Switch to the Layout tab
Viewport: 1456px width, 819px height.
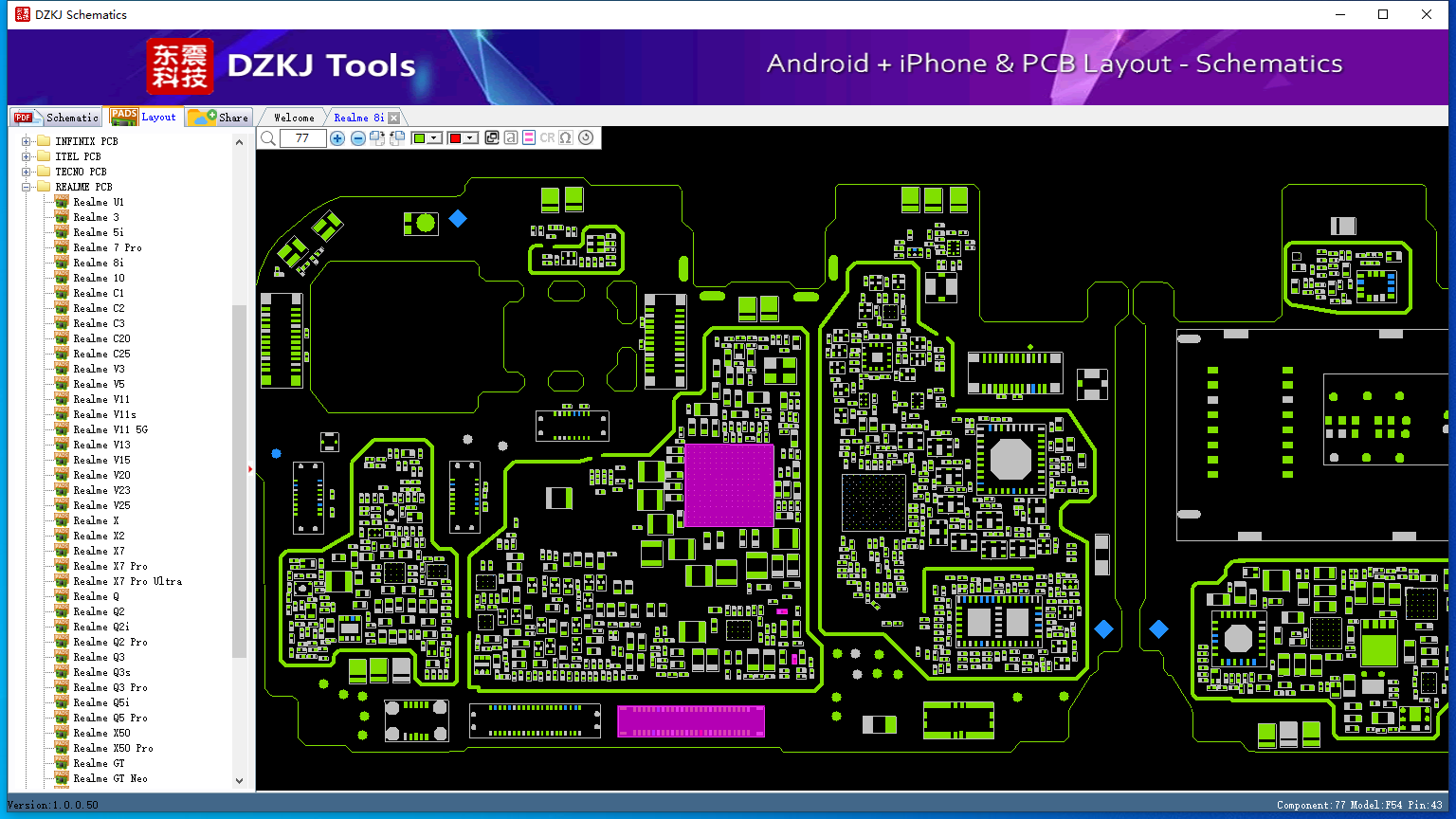143,117
